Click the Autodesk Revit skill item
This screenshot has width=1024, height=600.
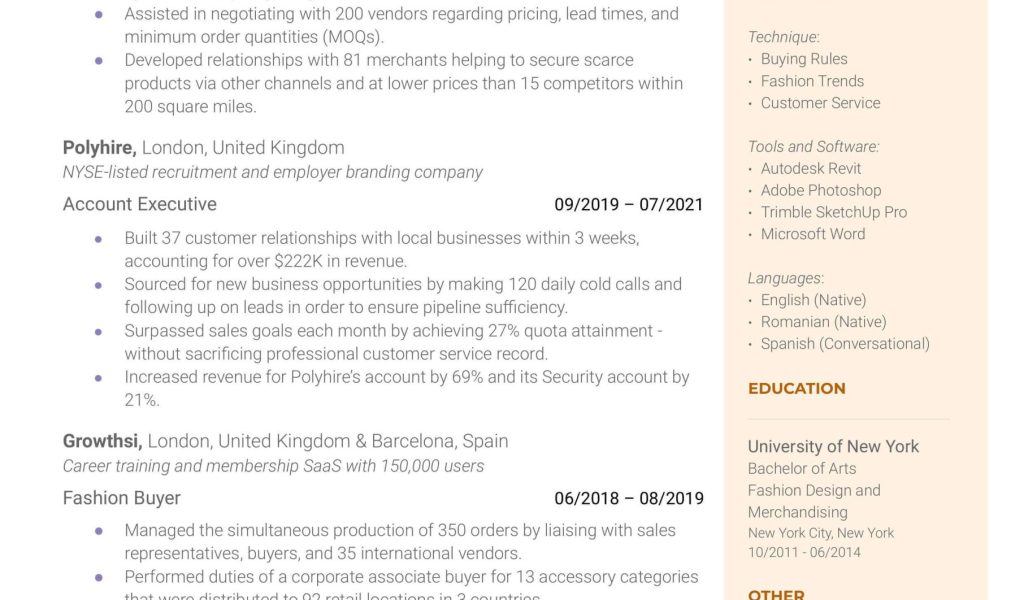(x=810, y=169)
